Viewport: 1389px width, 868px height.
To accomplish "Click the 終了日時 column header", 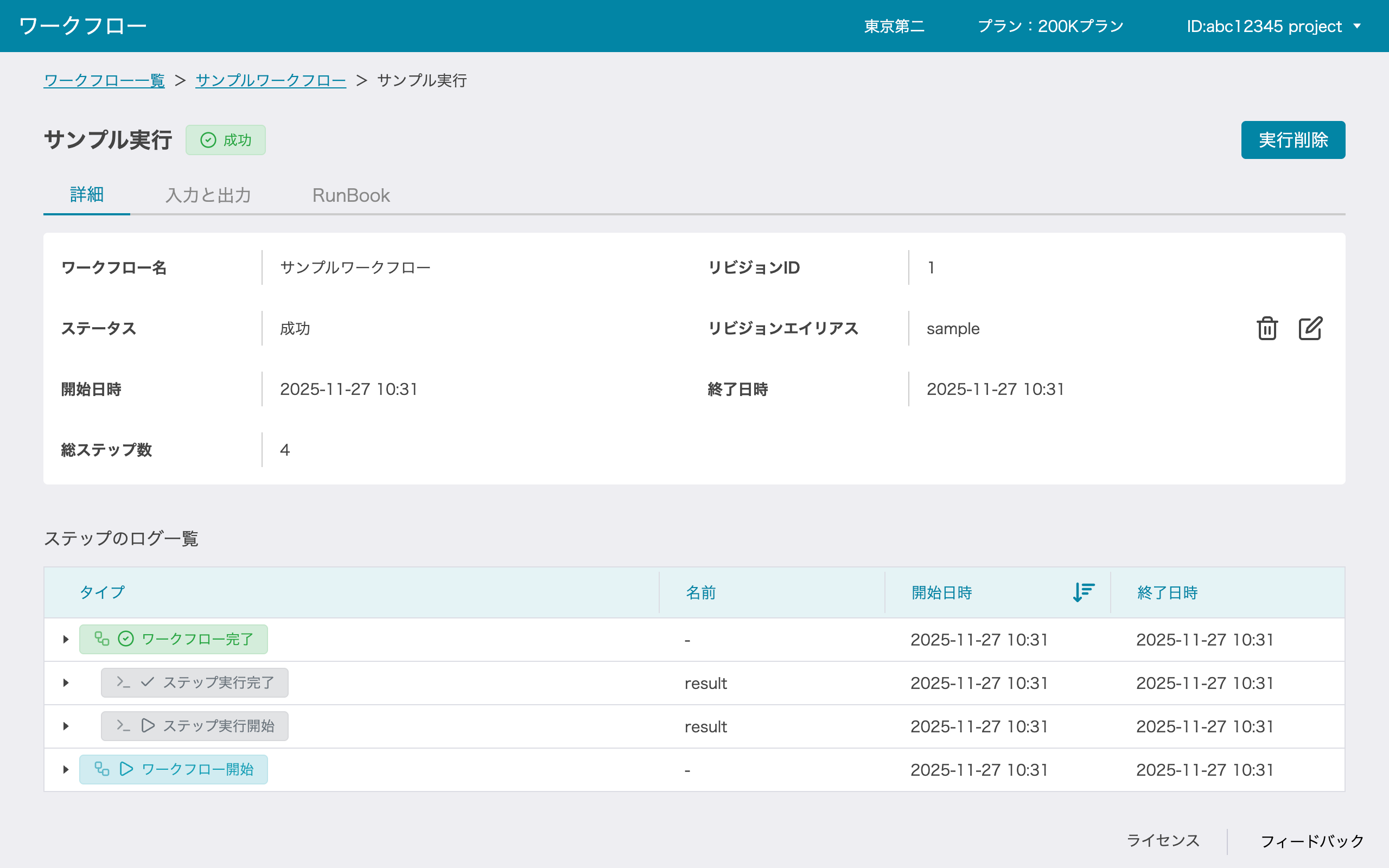I will (x=1167, y=592).
